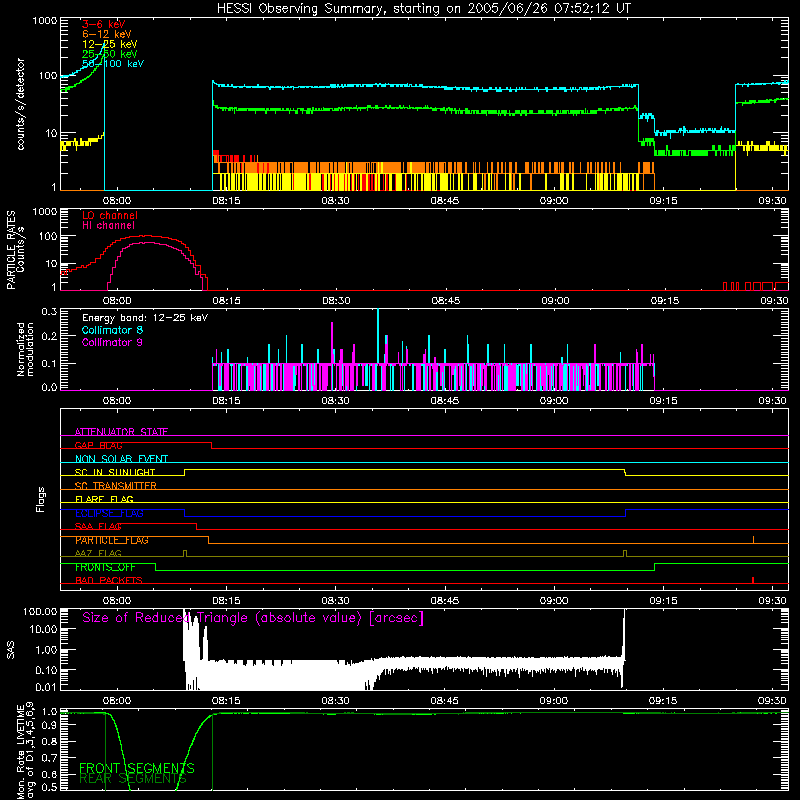Click the SC_TRANSMITTER flag label

pos(116,486)
